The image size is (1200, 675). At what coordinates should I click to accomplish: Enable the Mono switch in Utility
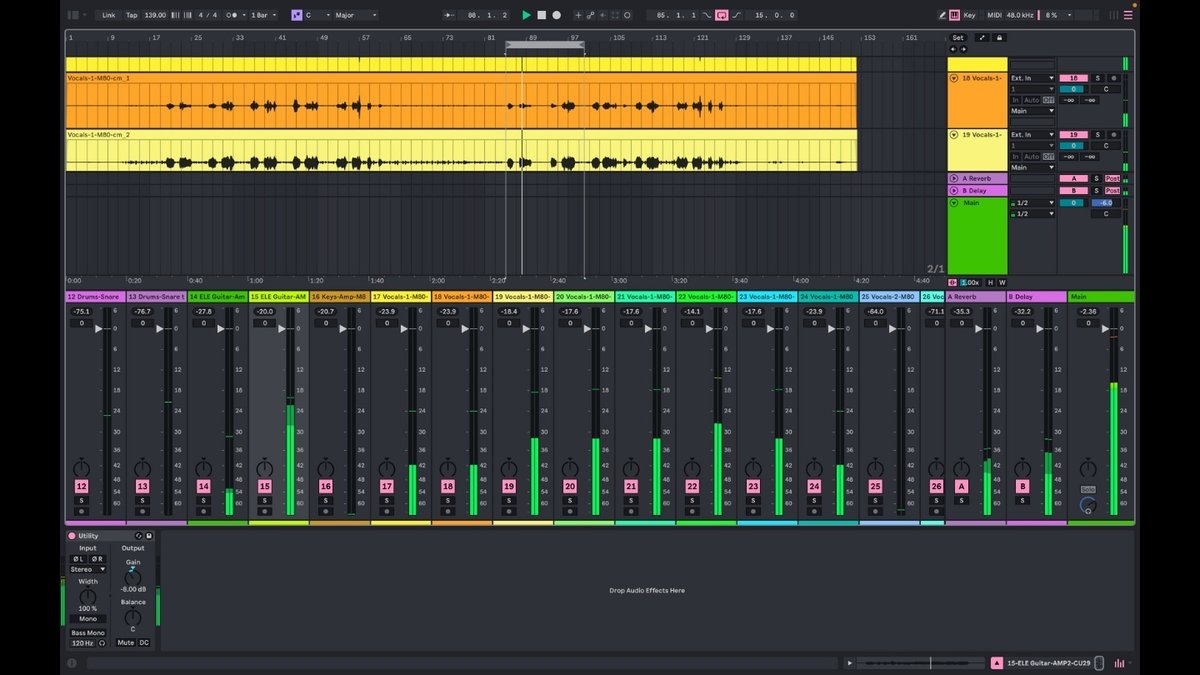(x=88, y=619)
